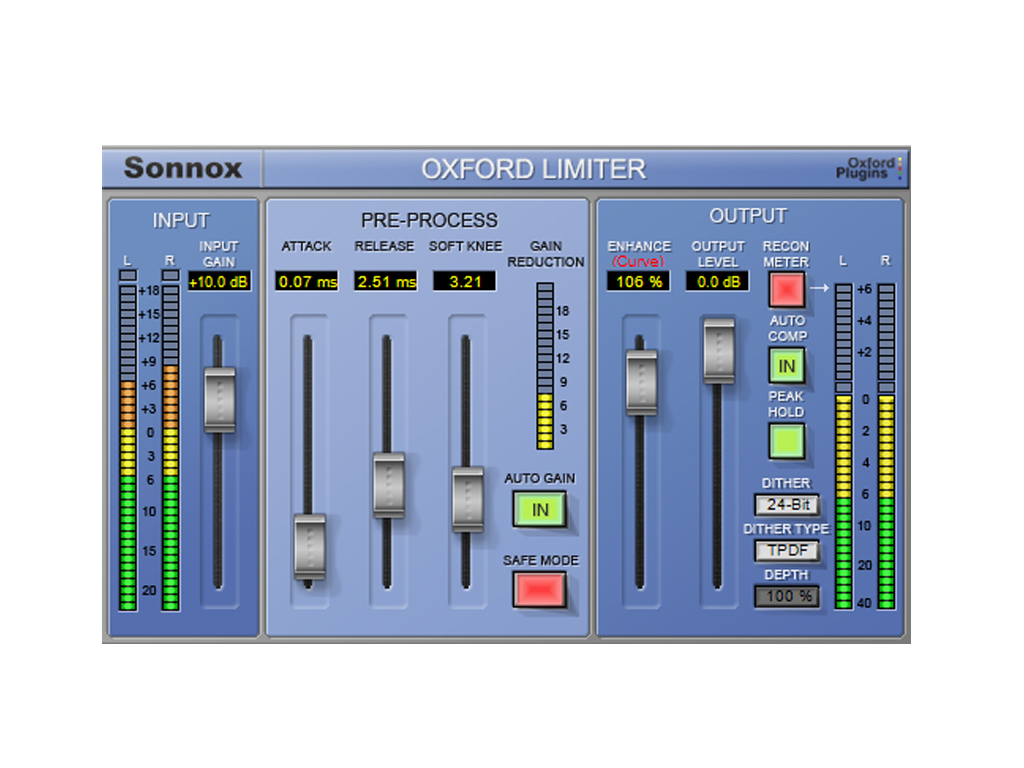Reset the input R clip indicator
This screenshot has width=1024, height=768.
pos(170,275)
